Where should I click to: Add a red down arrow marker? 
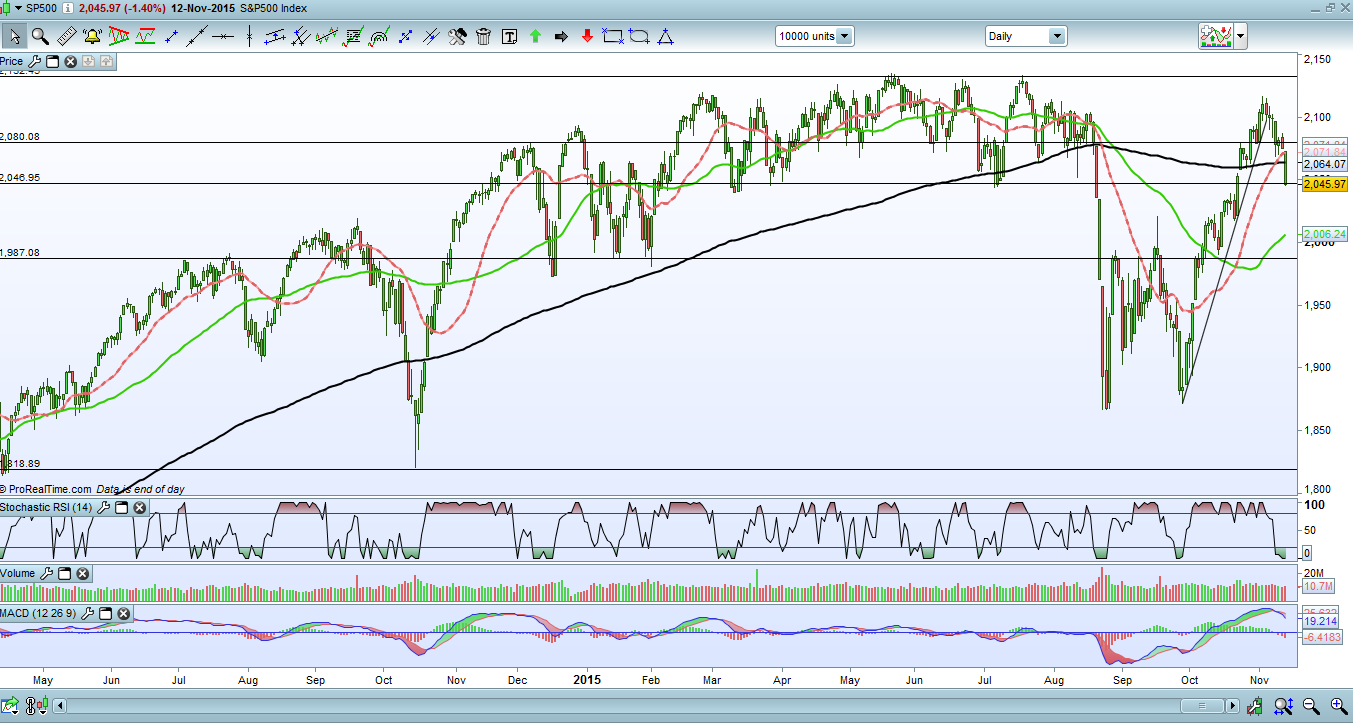coord(587,37)
